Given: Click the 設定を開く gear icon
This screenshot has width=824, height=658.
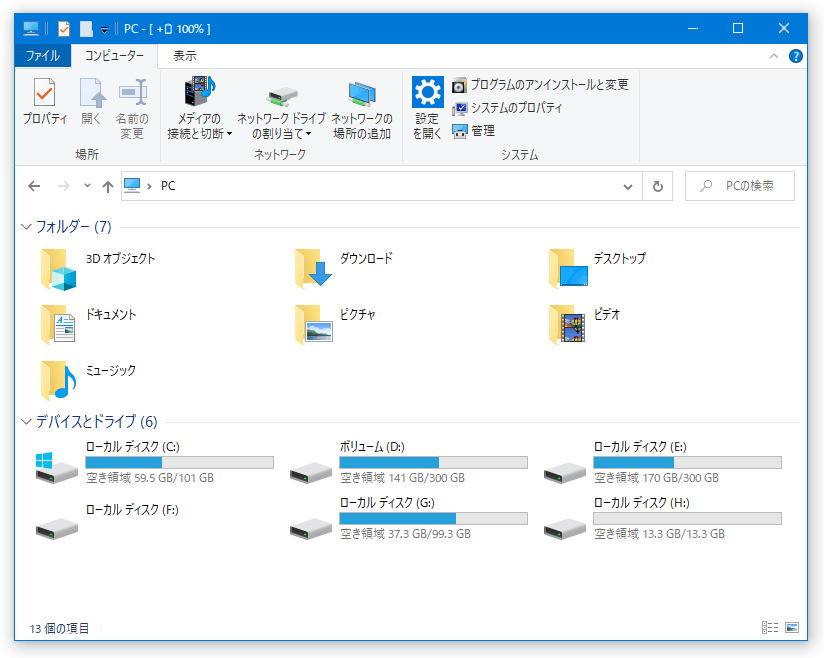Looking at the screenshot, I should point(427,92).
